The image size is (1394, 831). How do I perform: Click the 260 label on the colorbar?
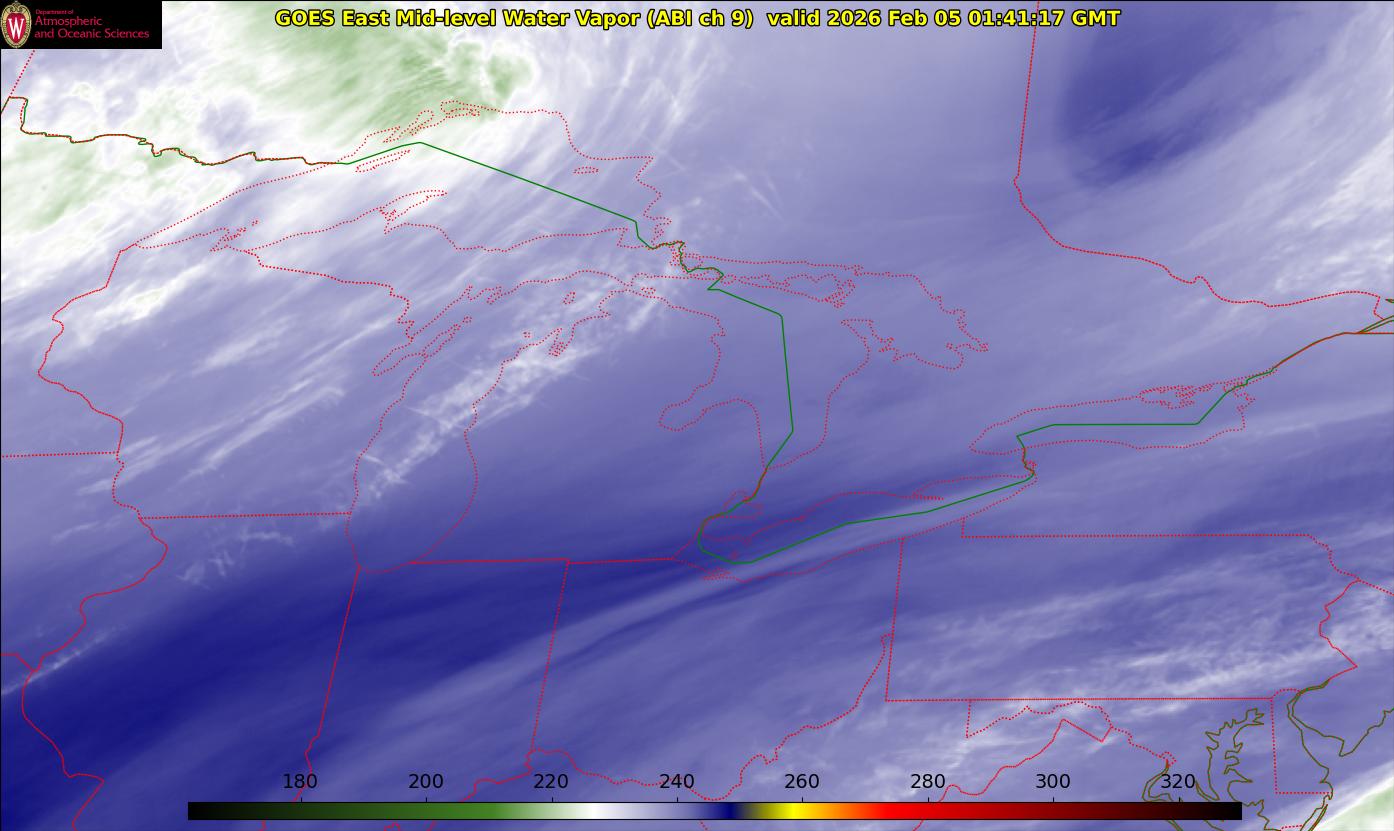pos(802,782)
